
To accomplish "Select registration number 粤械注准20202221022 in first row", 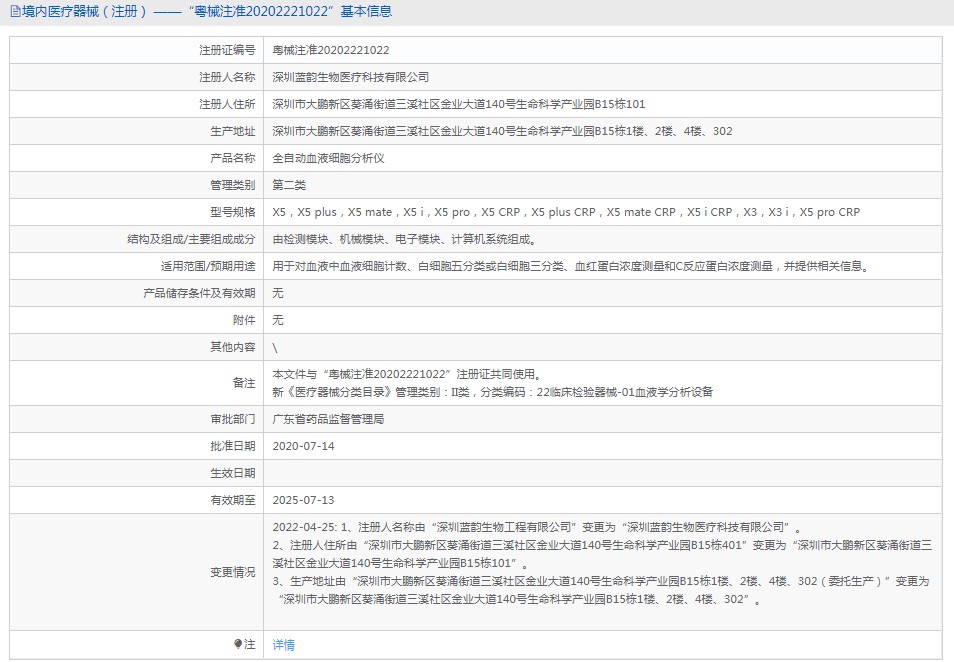I will tap(331, 50).
